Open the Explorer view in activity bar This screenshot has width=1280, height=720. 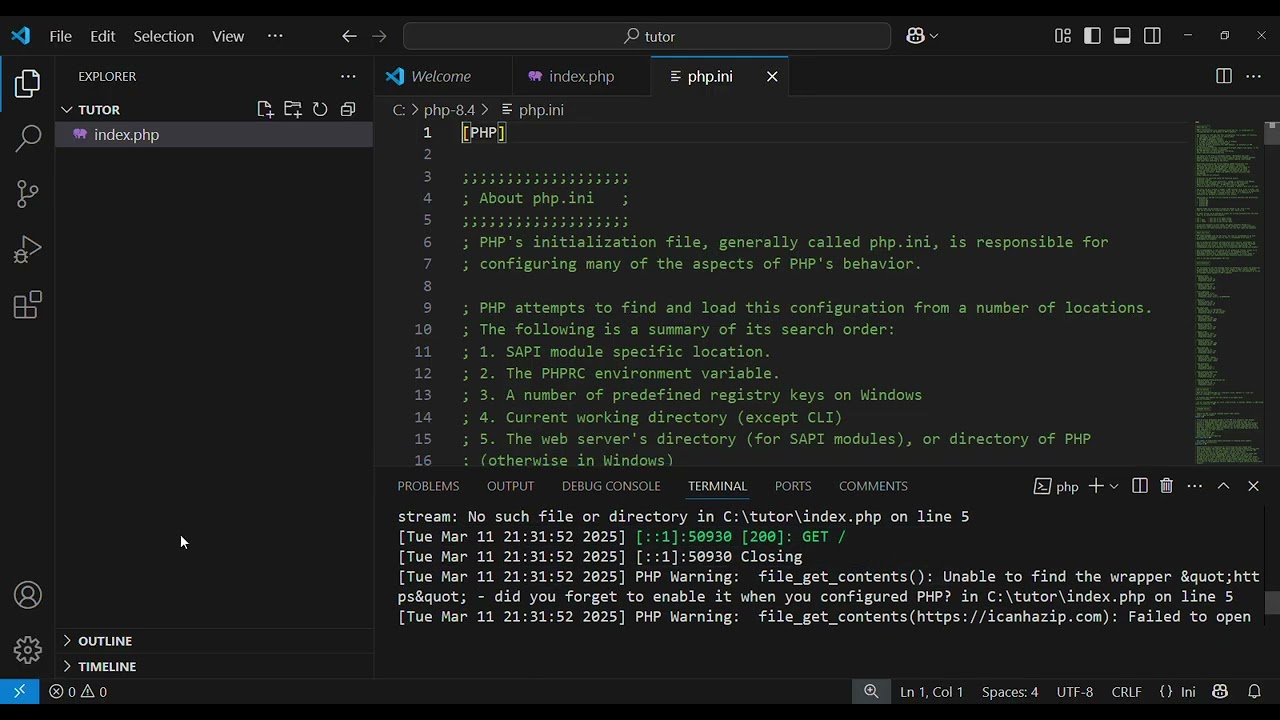(28, 84)
